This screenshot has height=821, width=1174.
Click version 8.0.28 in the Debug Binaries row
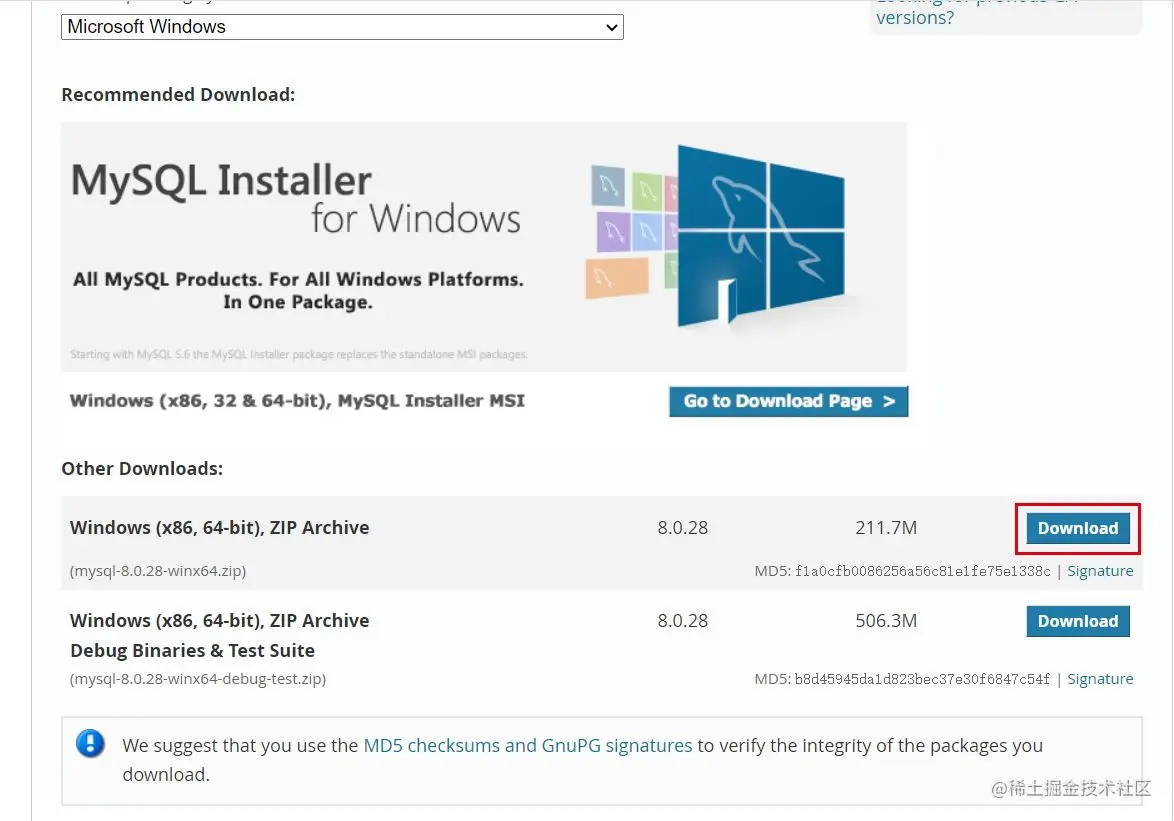pyautogui.click(x=683, y=620)
